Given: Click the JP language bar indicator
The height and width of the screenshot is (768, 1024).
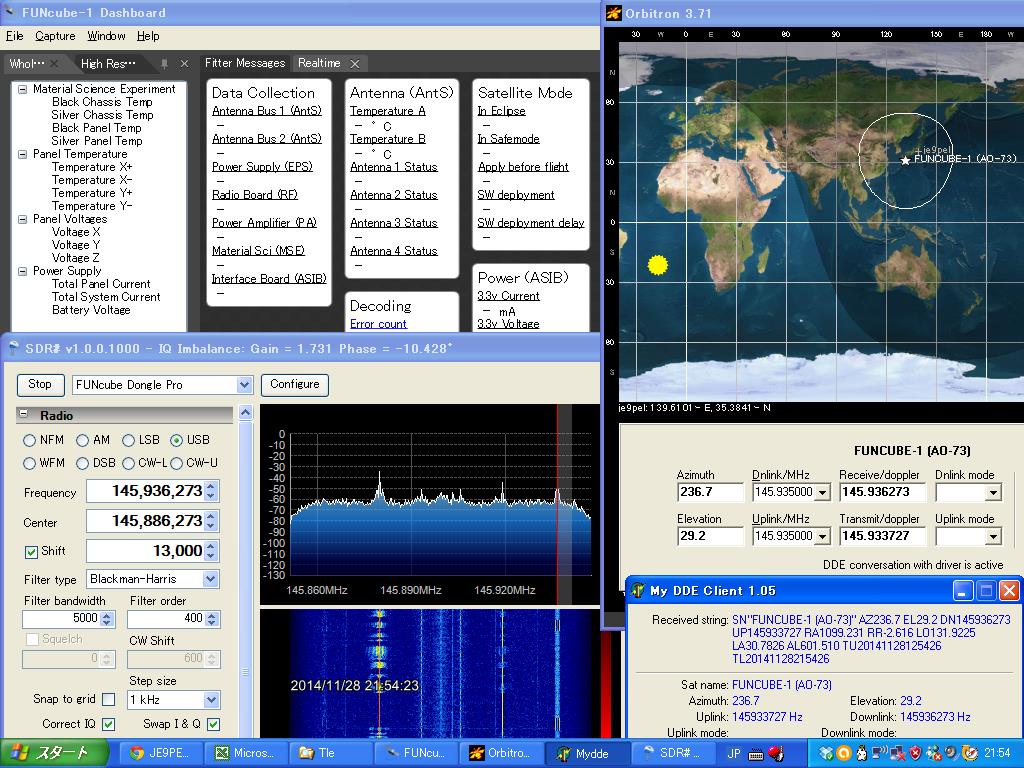Looking at the screenshot, I should [733, 754].
